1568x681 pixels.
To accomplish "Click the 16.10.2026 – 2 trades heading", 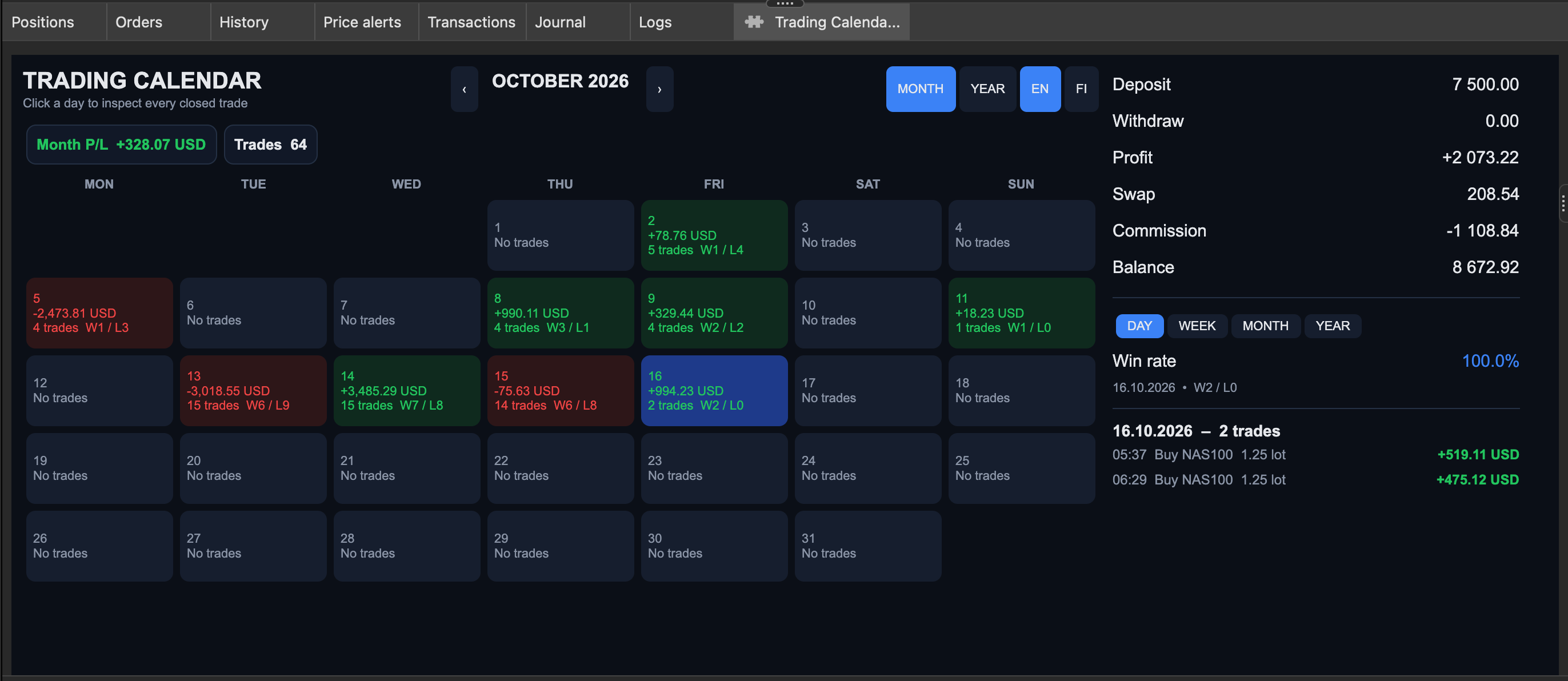I will pos(1196,431).
